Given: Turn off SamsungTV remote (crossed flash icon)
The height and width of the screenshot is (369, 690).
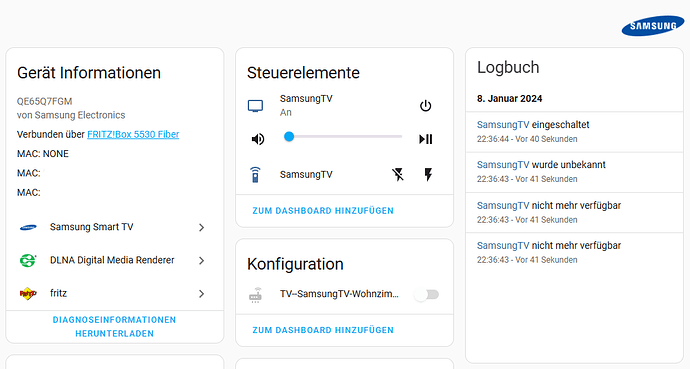Looking at the screenshot, I should 398,175.
